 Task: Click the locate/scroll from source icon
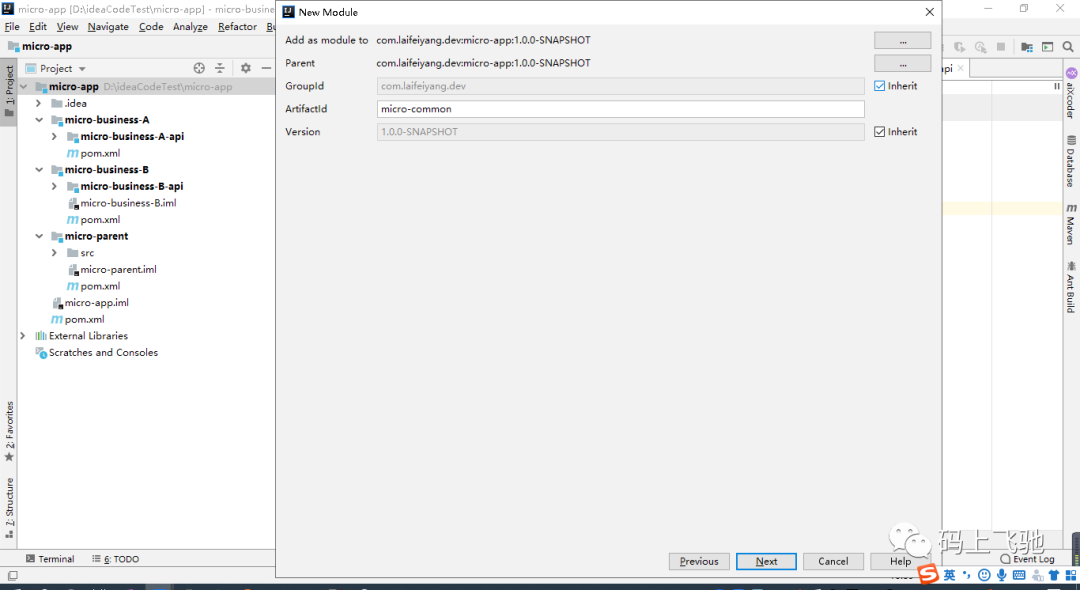coord(199,68)
